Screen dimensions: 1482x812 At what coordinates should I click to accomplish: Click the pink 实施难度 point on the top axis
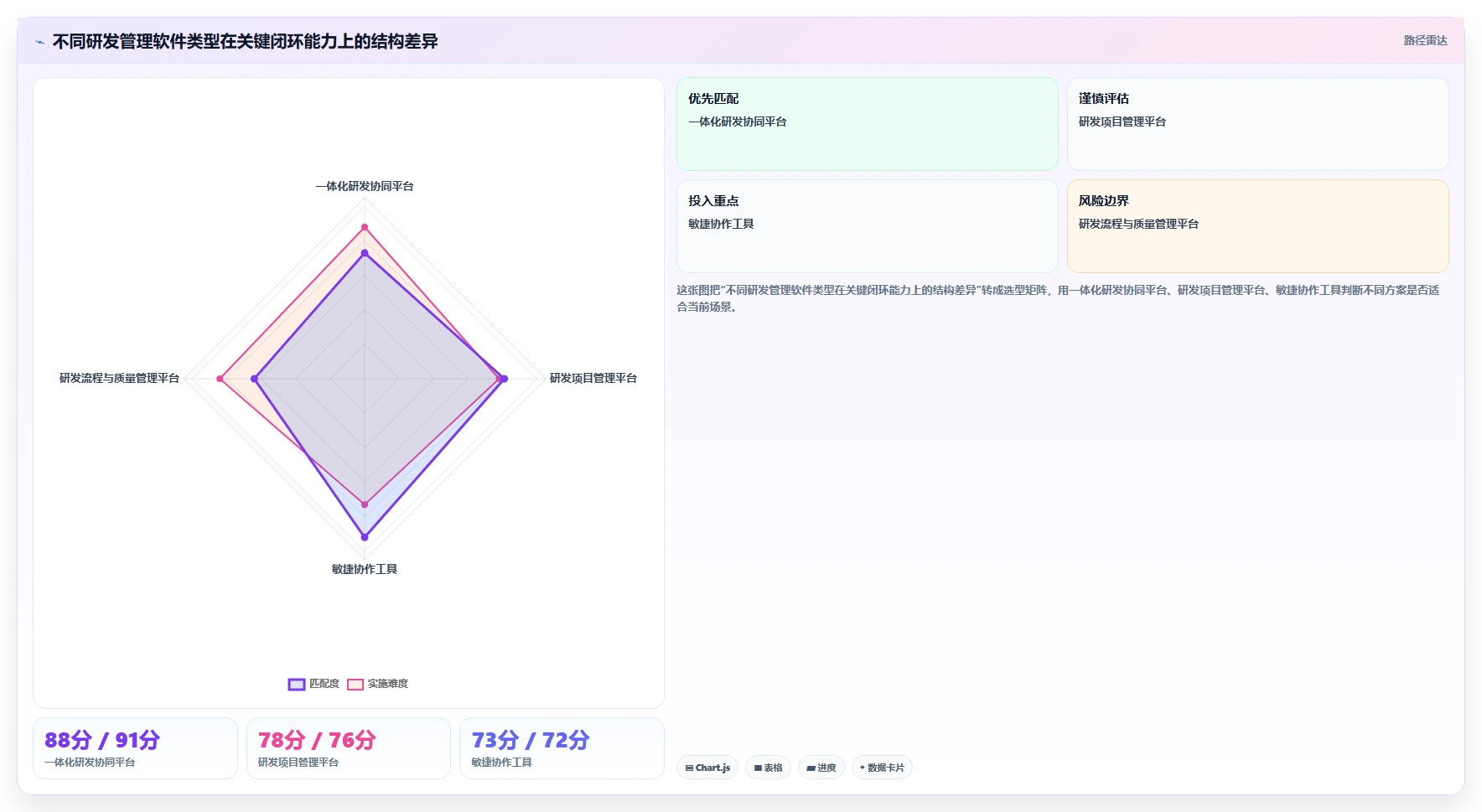pyautogui.click(x=365, y=227)
